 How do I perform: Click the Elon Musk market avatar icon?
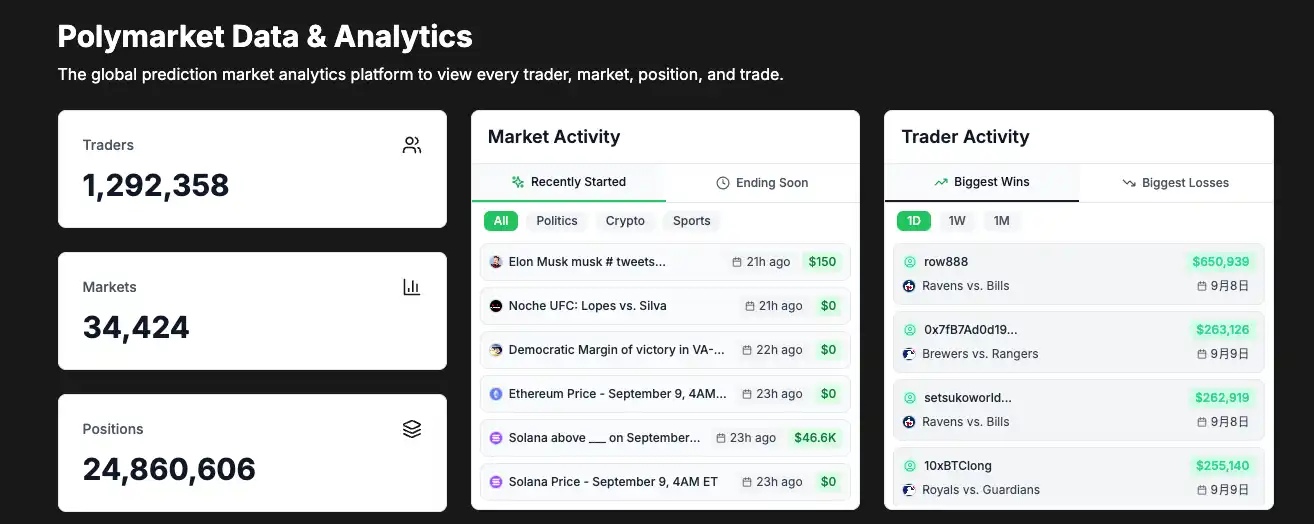pos(496,262)
